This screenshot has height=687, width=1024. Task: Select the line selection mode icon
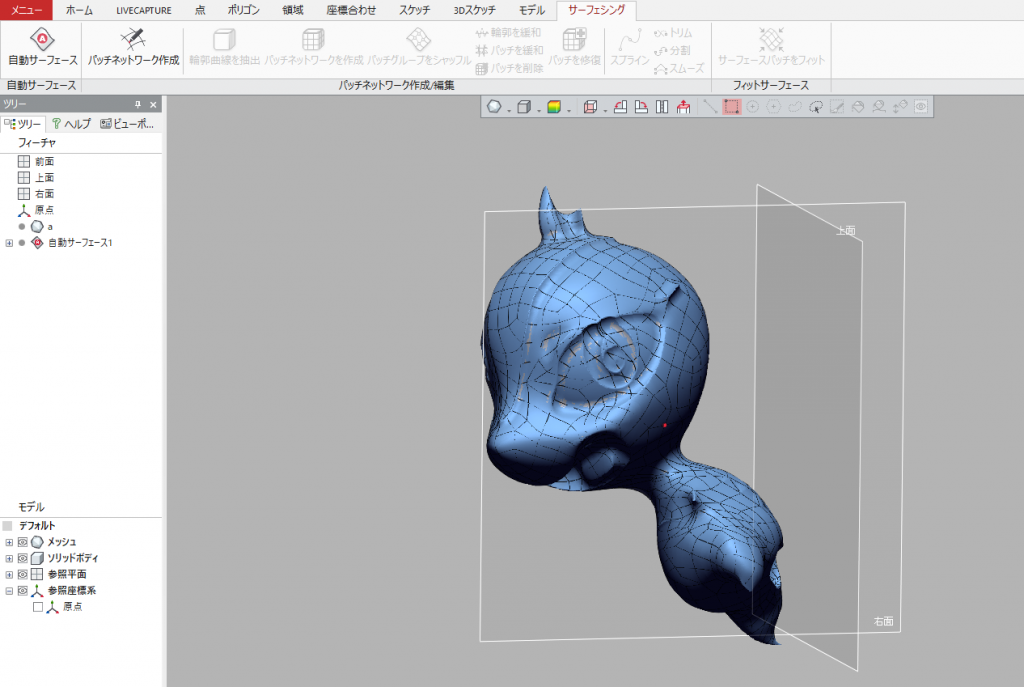pyautogui.click(x=710, y=106)
